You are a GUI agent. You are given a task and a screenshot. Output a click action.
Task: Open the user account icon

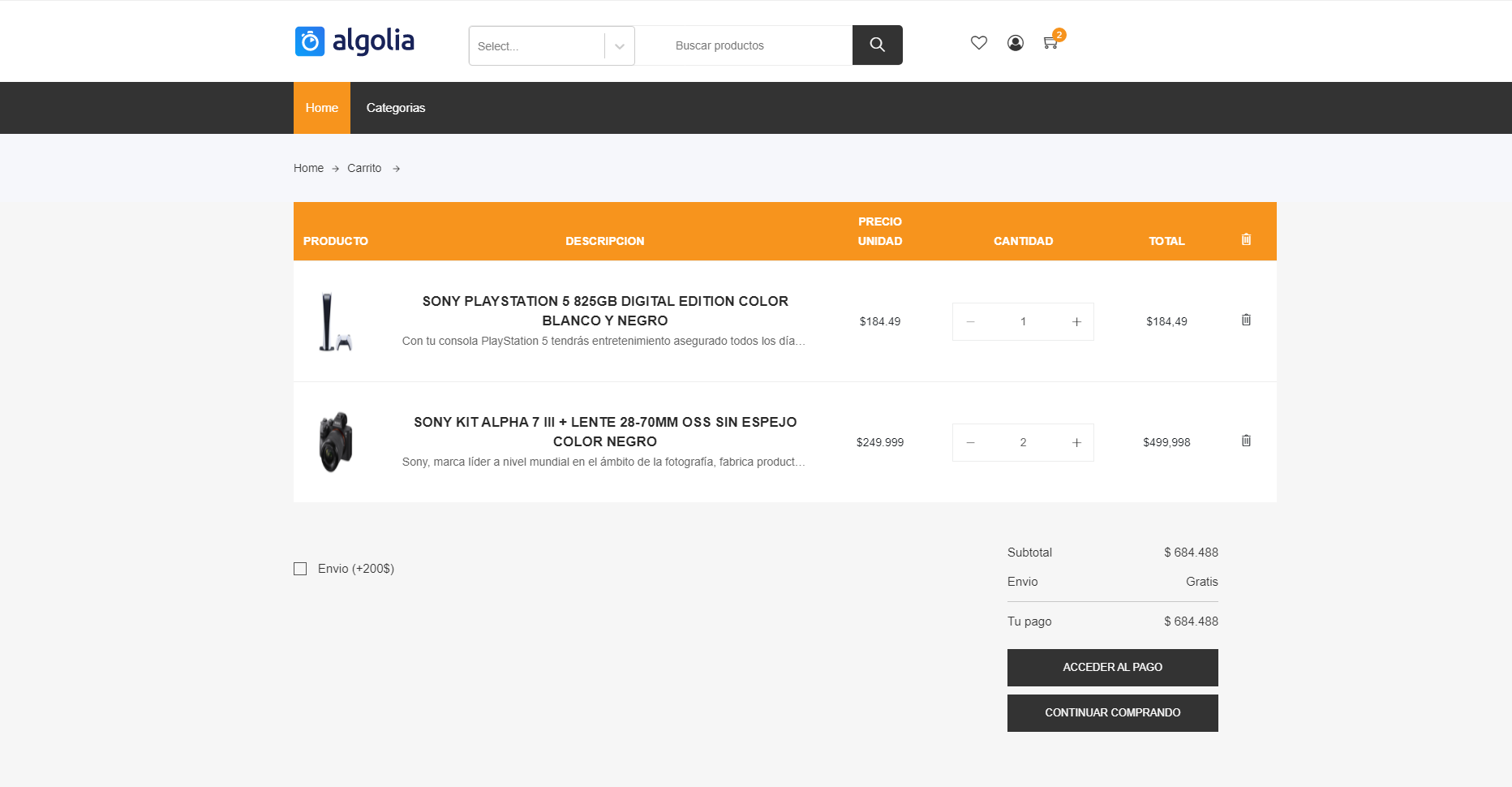point(1016,43)
